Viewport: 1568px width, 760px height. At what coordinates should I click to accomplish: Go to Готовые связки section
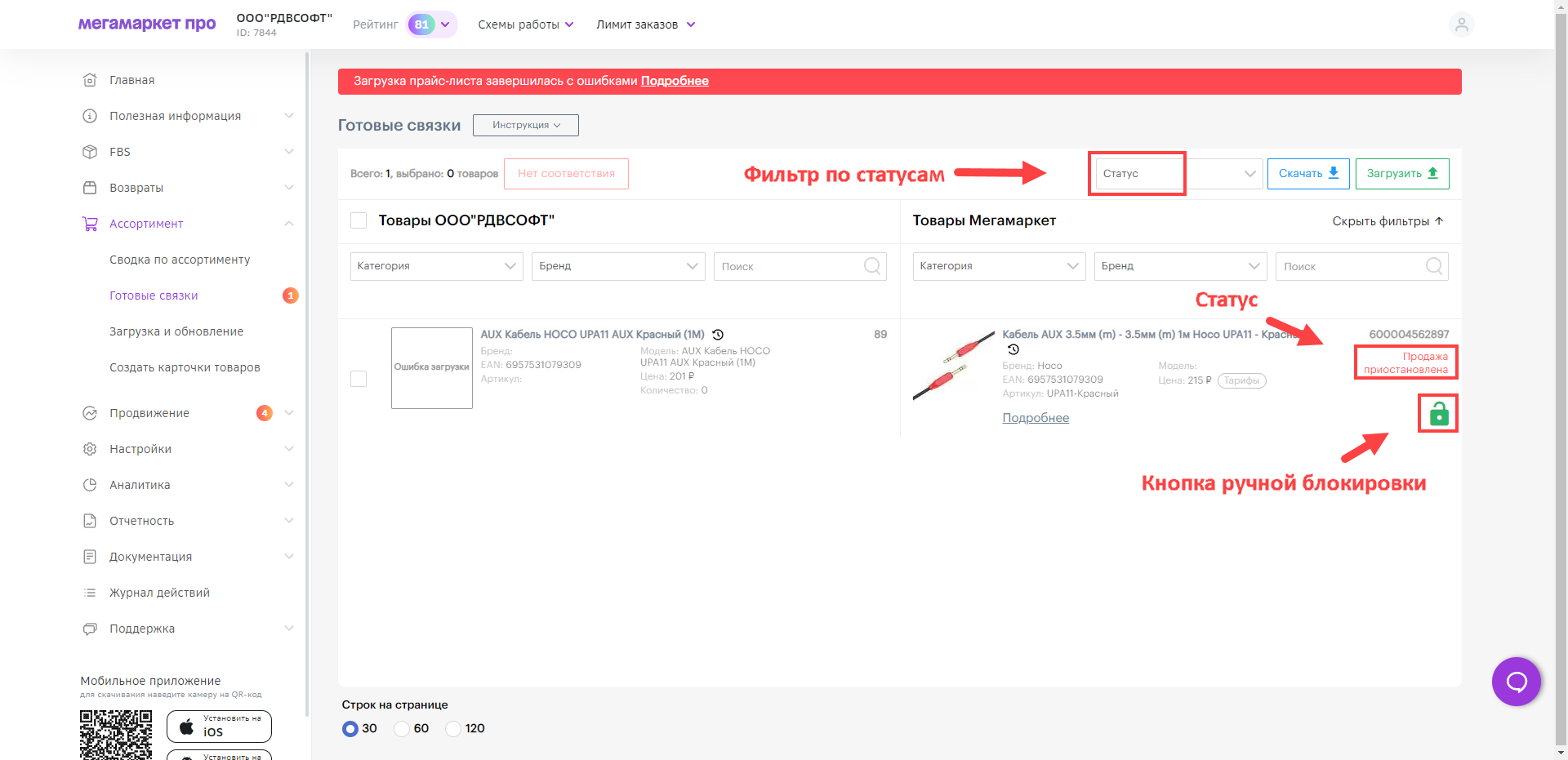pyautogui.click(x=154, y=296)
